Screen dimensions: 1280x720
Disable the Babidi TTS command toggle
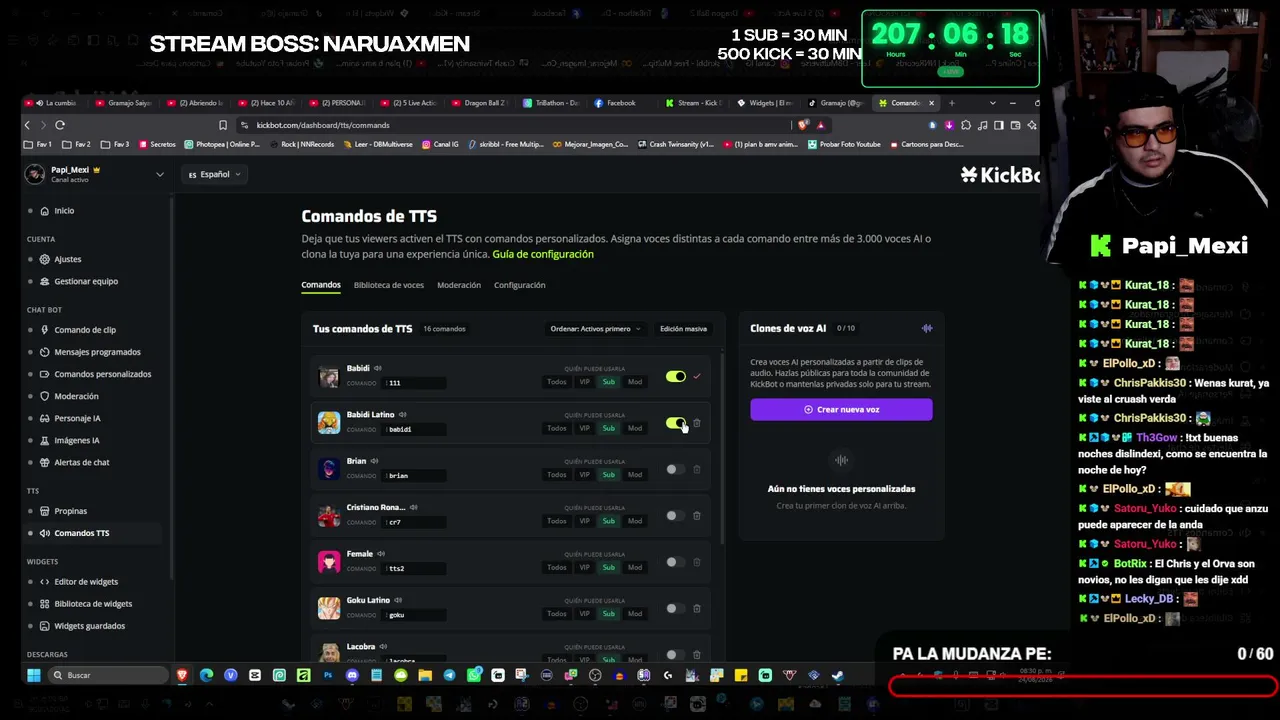click(676, 377)
